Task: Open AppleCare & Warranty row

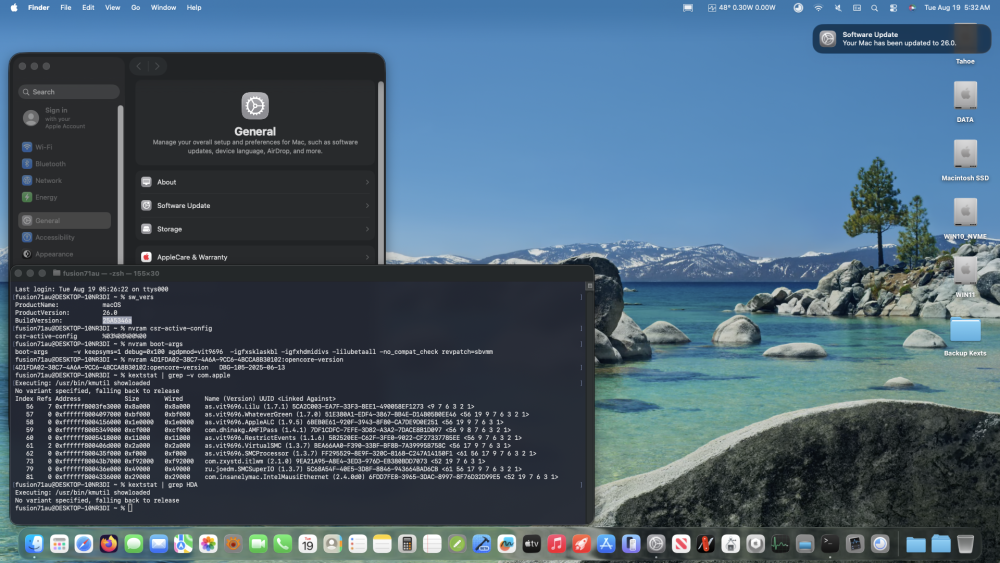Action: (x=255, y=257)
